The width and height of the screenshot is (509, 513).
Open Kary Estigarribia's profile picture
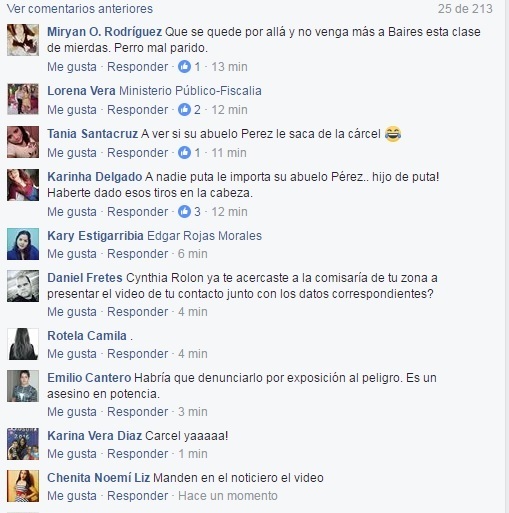point(23,244)
